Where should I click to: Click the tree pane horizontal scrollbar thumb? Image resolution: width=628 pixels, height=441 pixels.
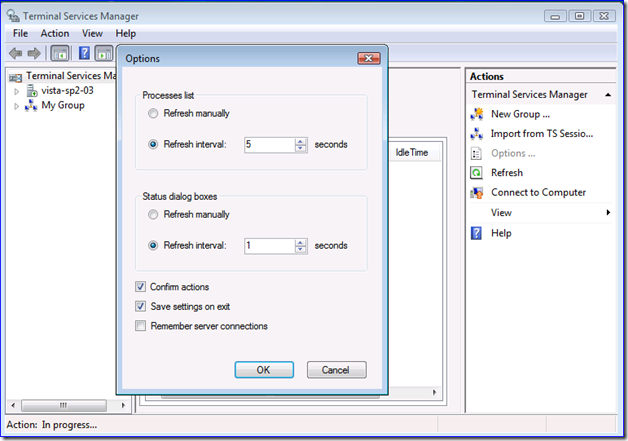64,405
